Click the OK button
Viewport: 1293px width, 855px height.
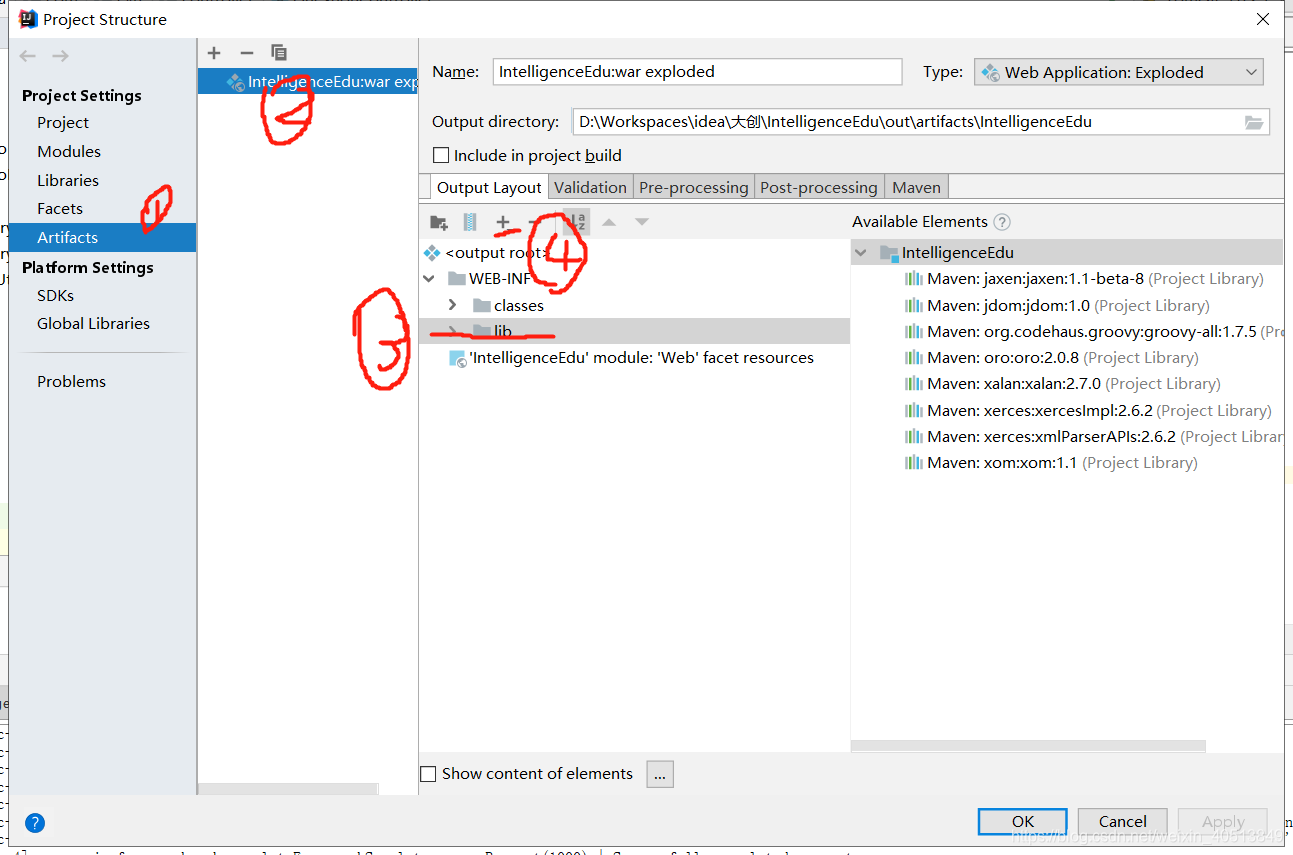click(1023, 822)
